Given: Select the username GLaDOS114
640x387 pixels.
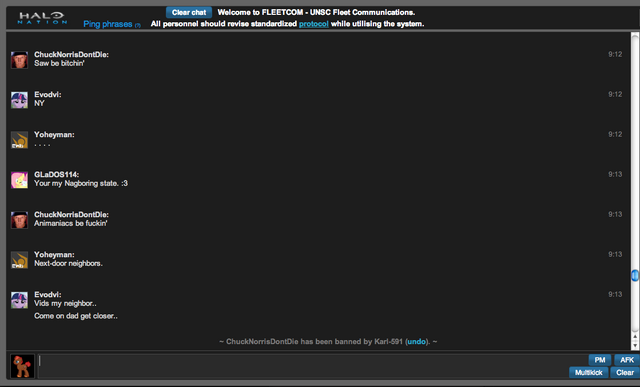Looking at the screenshot, I should tap(56, 174).
